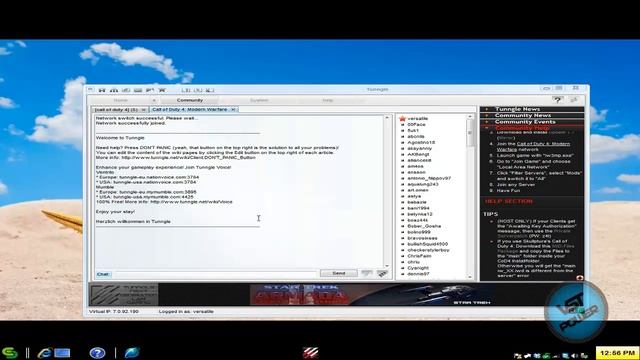This screenshot has width=640, height=360.
Task: Open the tunngle.net/wiki/Voice link in chat
Action: (x=191, y=202)
